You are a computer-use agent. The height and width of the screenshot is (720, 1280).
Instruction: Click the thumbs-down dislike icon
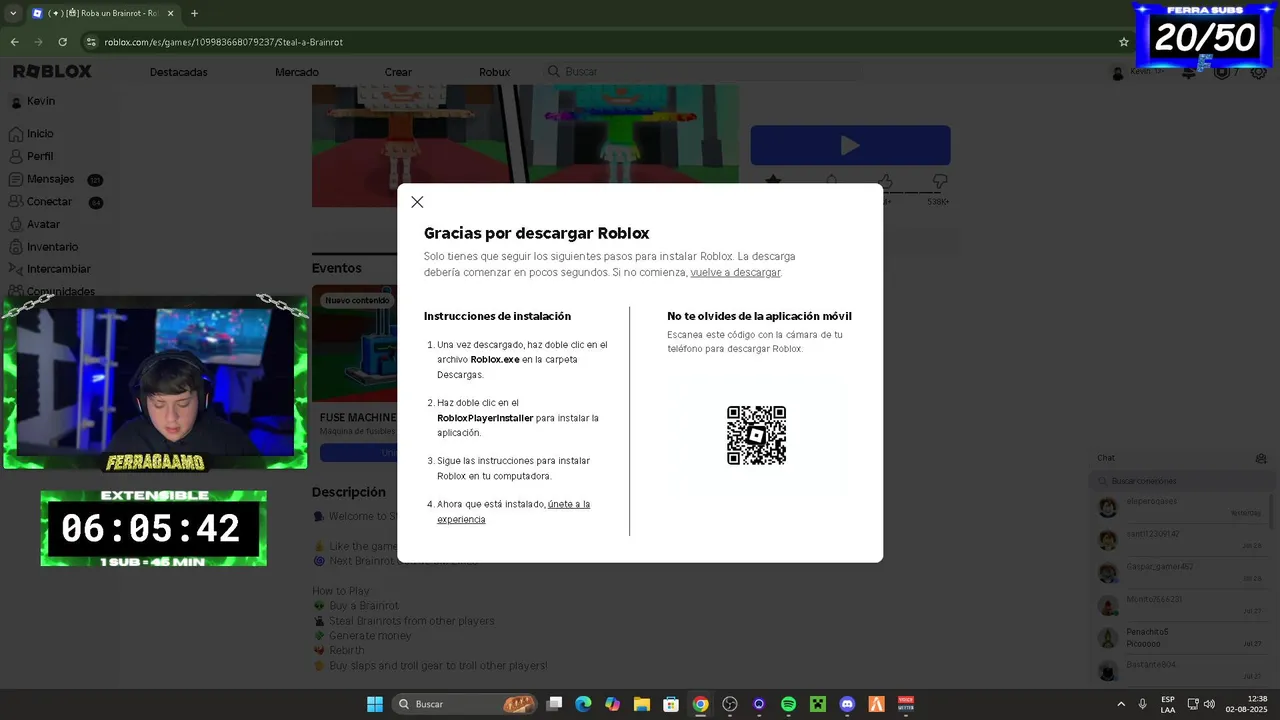coord(940,181)
